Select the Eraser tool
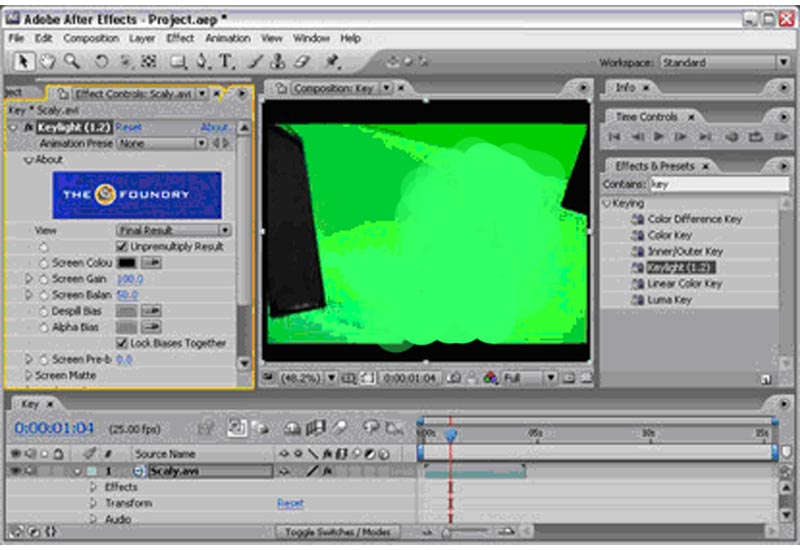The width and height of the screenshot is (800, 550). point(302,62)
